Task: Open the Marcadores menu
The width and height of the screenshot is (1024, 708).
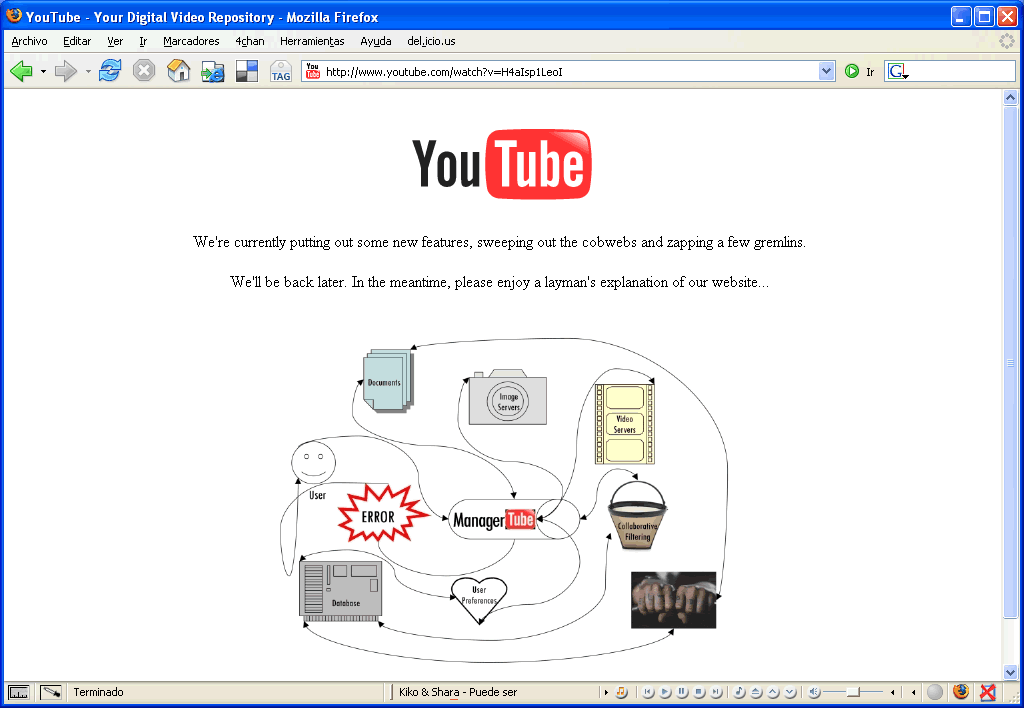Action: (191, 41)
